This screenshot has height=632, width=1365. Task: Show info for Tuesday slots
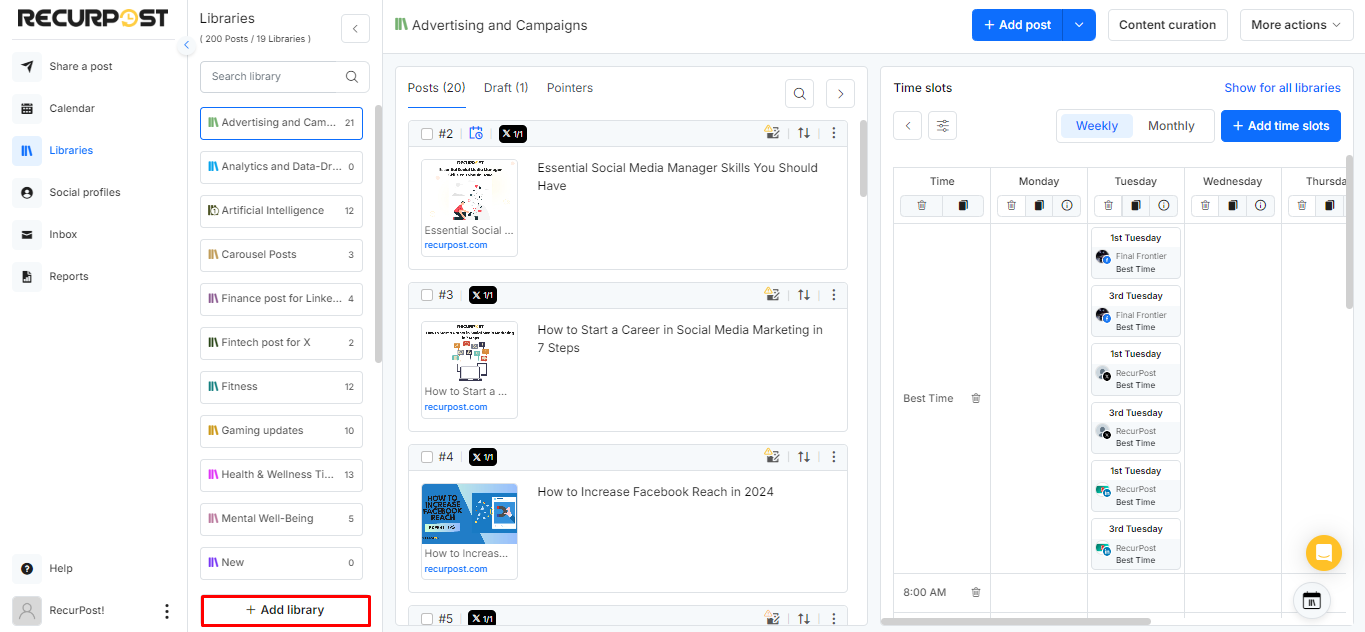click(x=1163, y=205)
